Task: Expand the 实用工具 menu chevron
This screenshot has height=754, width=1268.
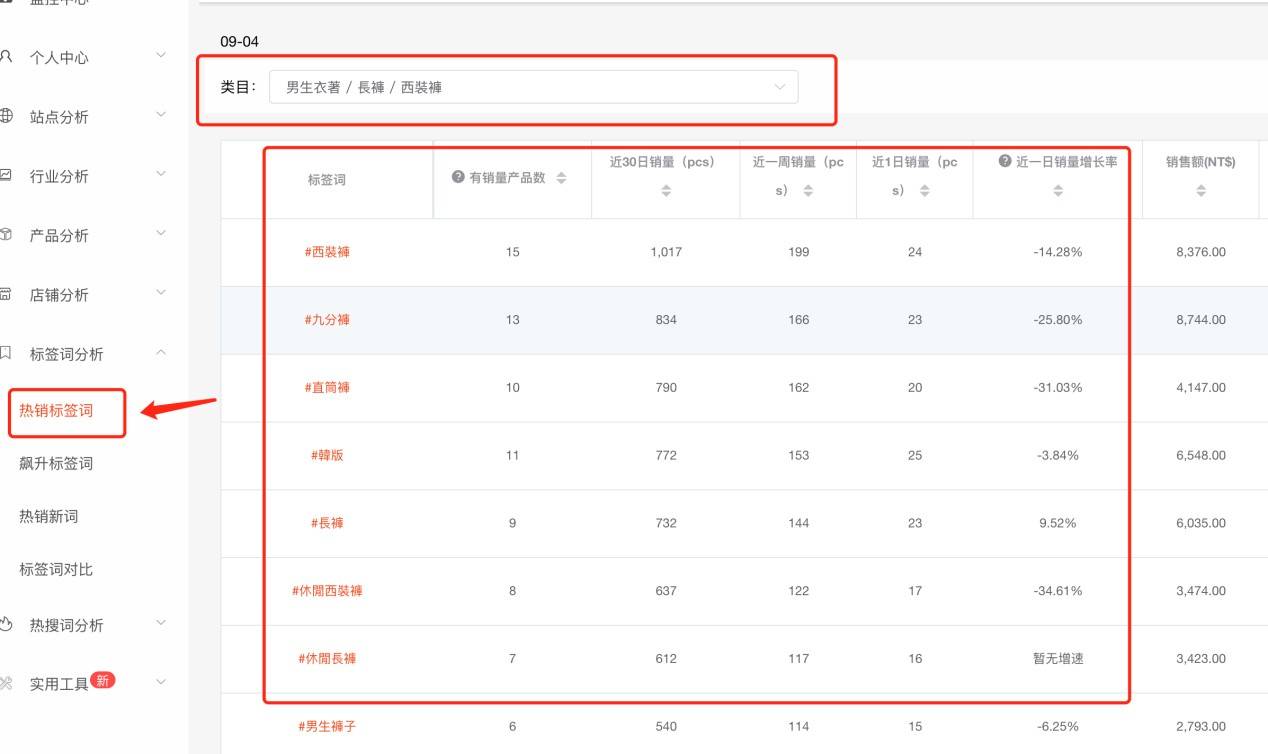Action: pos(161,683)
